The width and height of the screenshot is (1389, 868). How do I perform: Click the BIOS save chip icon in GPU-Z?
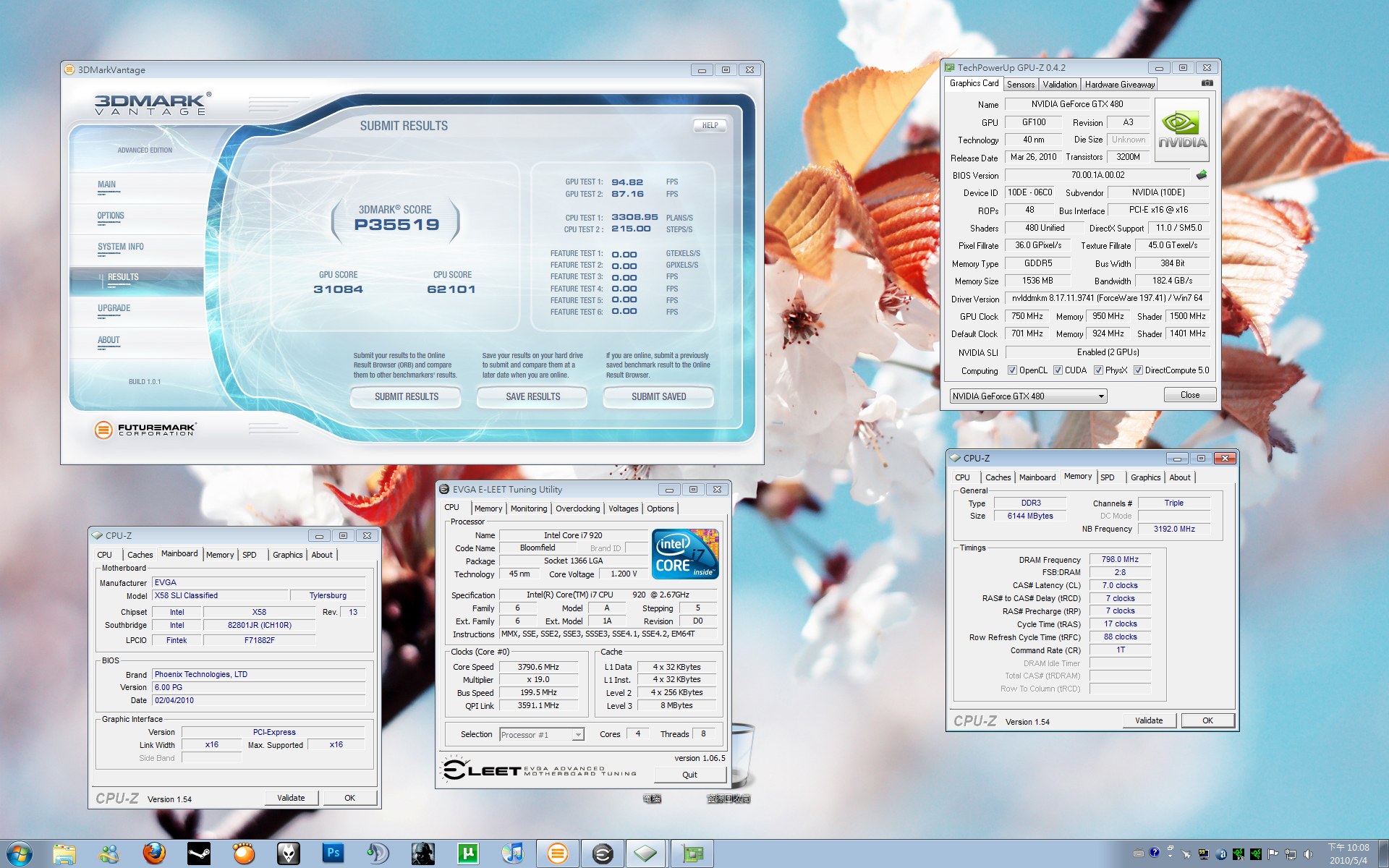pyautogui.click(x=1202, y=175)
